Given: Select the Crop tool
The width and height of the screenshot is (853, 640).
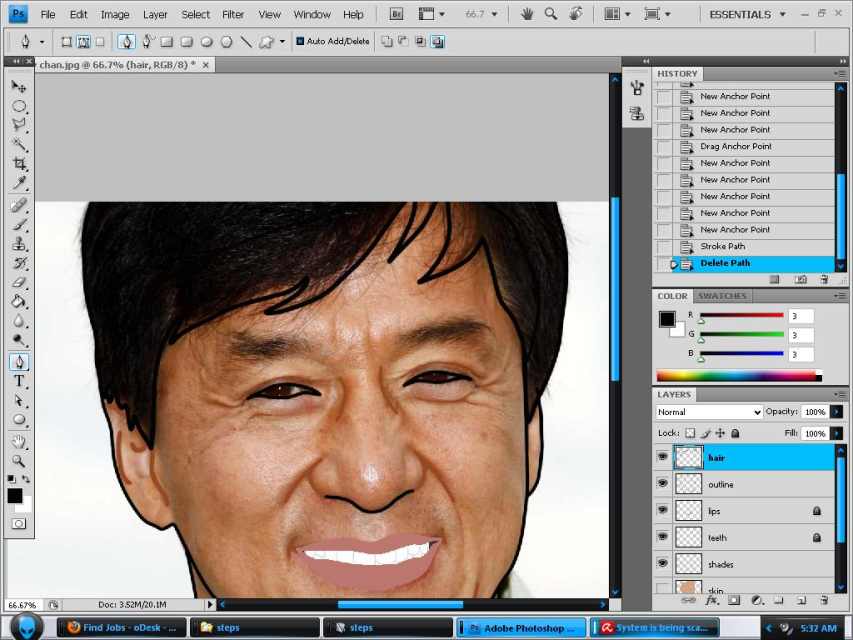Looking at the screenshot, I should pyautogui.click(x=18, y=163).
